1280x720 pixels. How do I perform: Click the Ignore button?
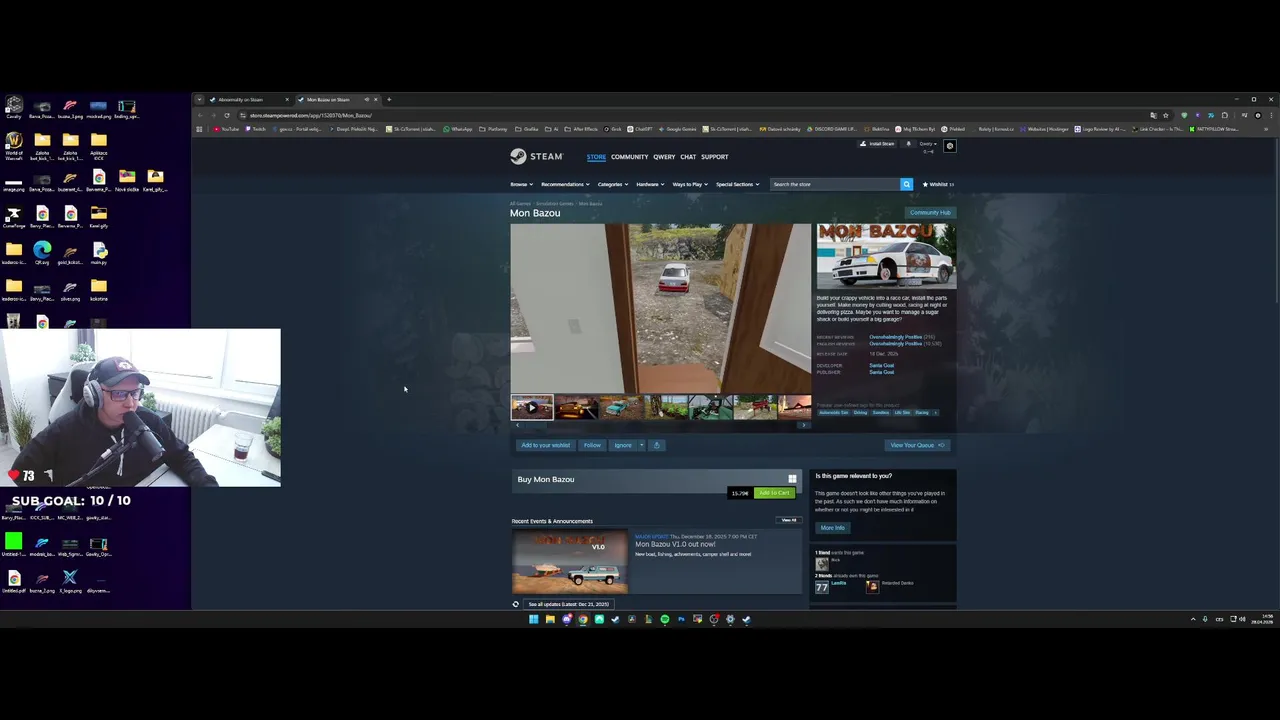pyautogui.click(x=623, y=445)
